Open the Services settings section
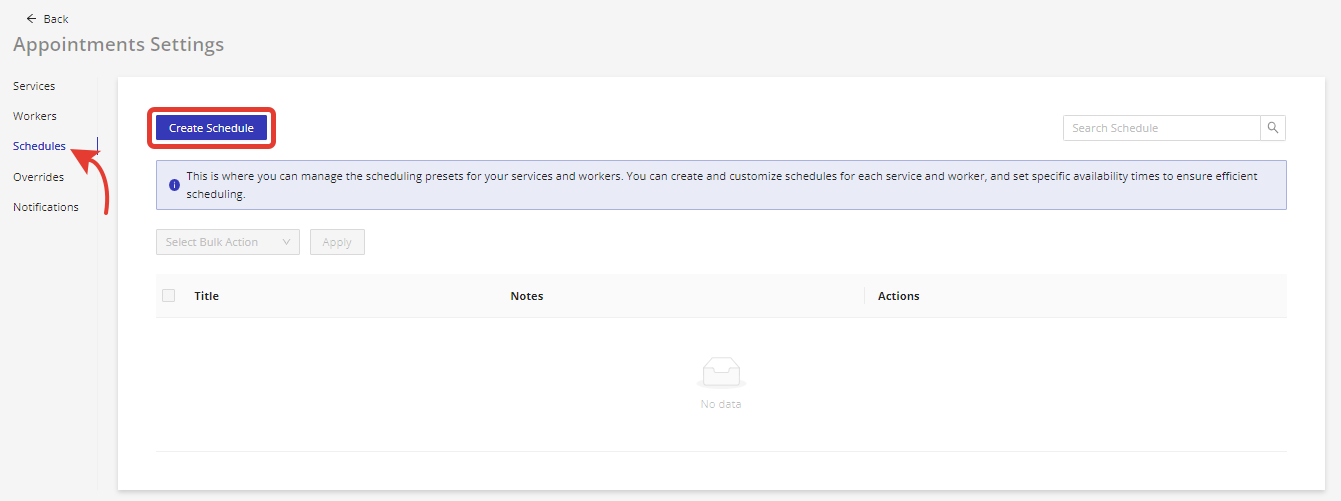 (34, 86)
